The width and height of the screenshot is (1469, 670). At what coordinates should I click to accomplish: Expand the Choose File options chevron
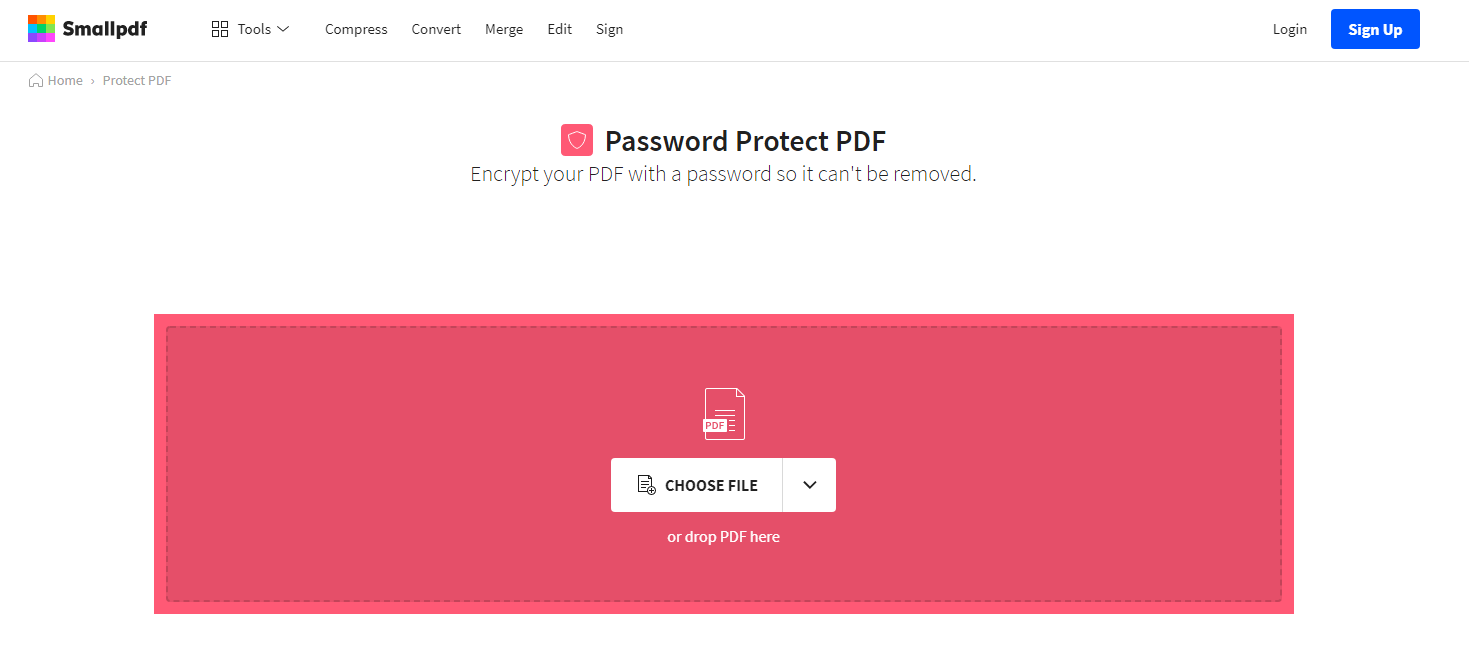[x=808, y=484]
